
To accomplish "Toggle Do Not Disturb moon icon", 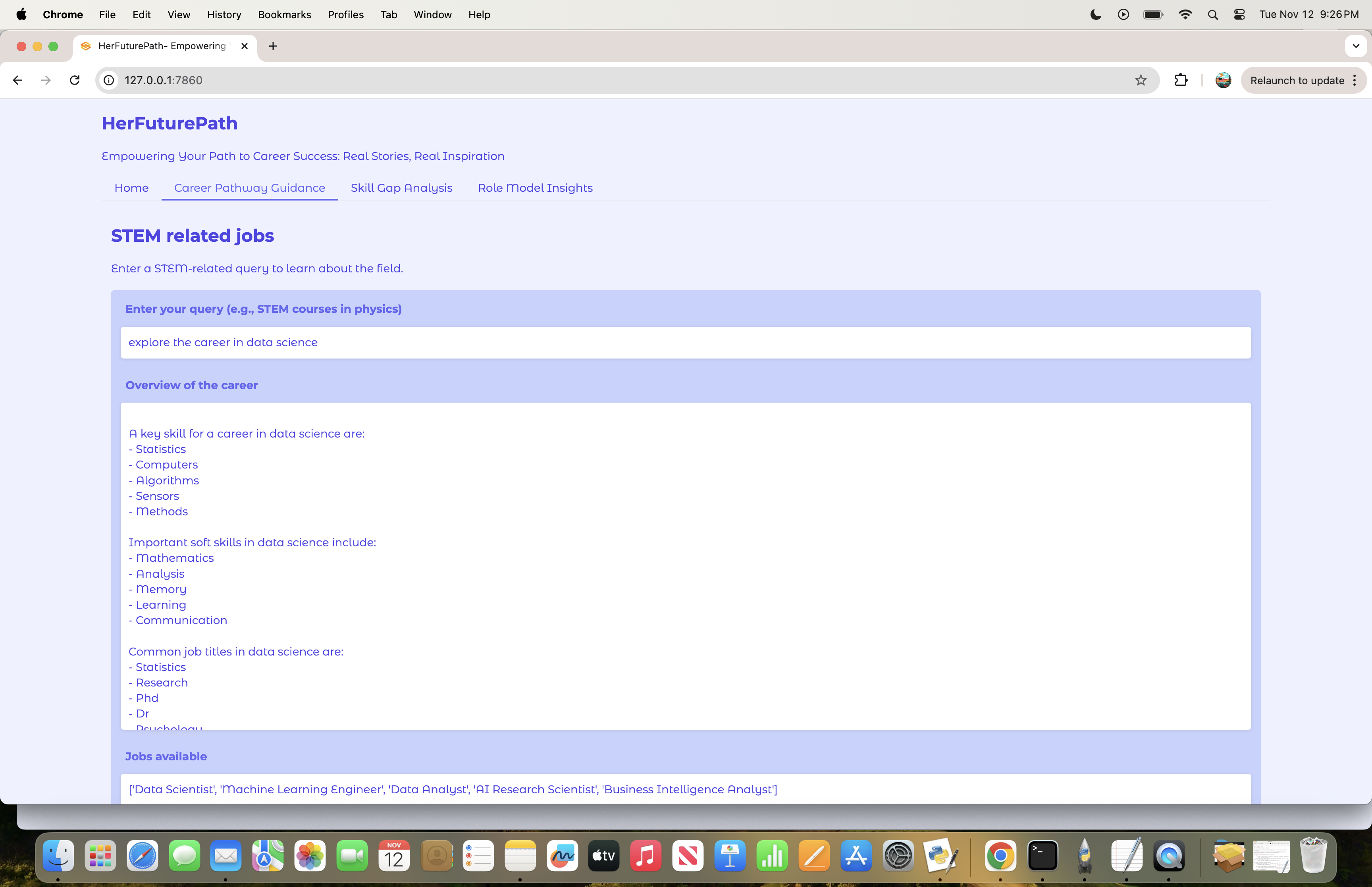I will tap(1096, 15).
